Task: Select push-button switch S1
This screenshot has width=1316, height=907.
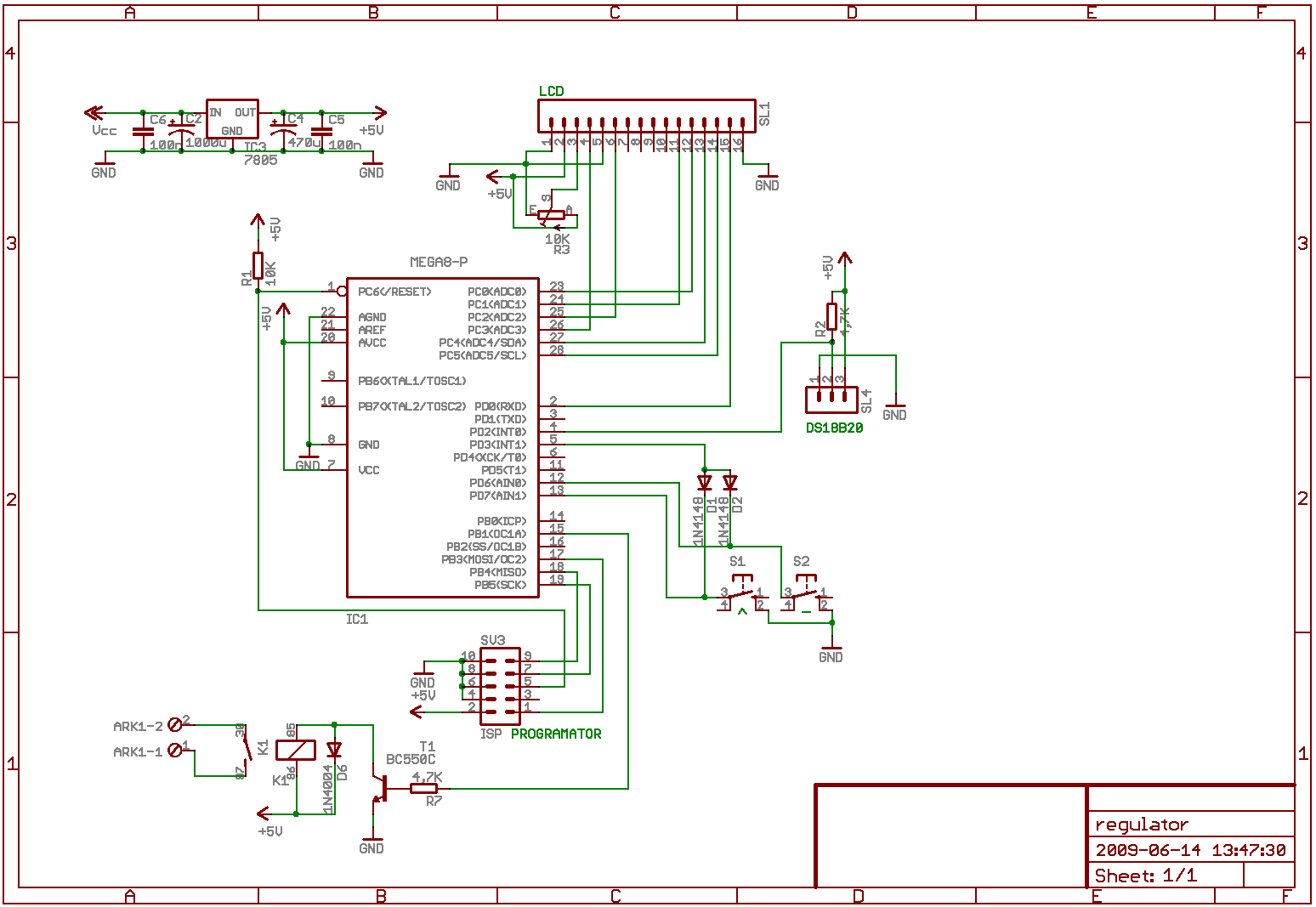Action: point(742,592)
